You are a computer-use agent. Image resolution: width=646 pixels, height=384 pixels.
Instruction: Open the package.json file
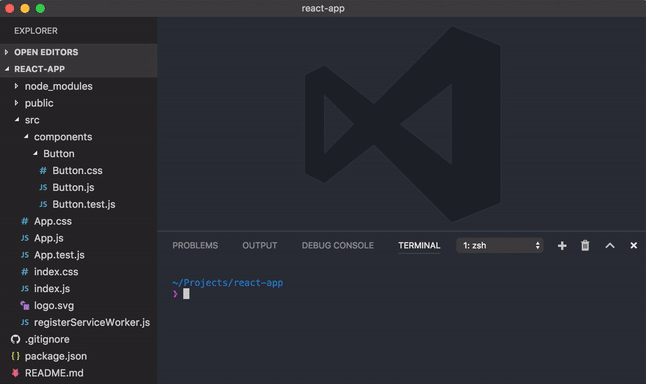coord(56,356)
